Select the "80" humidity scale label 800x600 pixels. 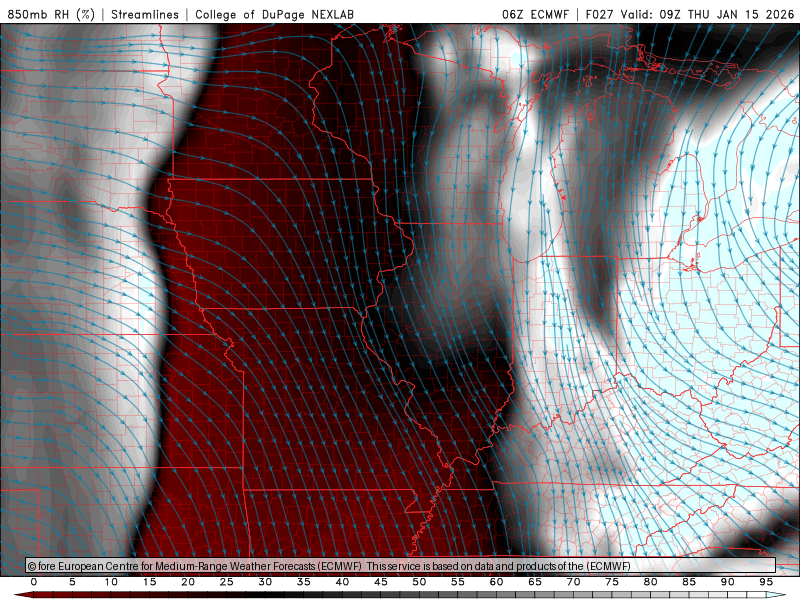[650, 582]
